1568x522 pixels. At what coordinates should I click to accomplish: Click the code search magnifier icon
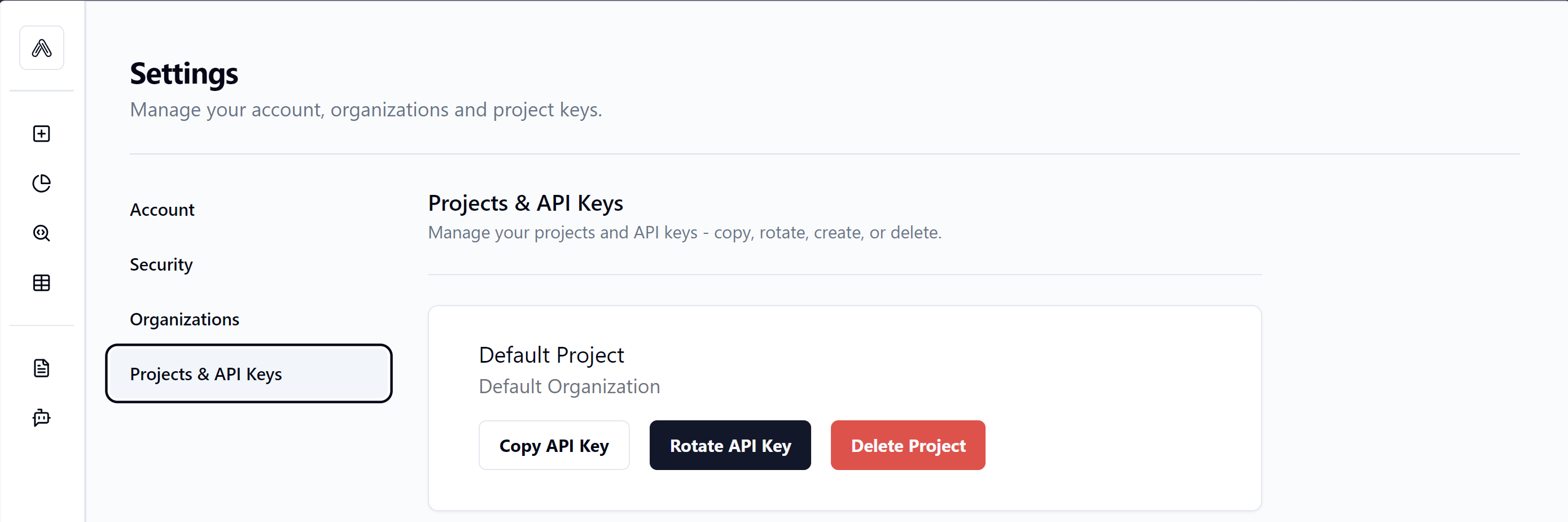pyautogui.click(x=41, y=233)
